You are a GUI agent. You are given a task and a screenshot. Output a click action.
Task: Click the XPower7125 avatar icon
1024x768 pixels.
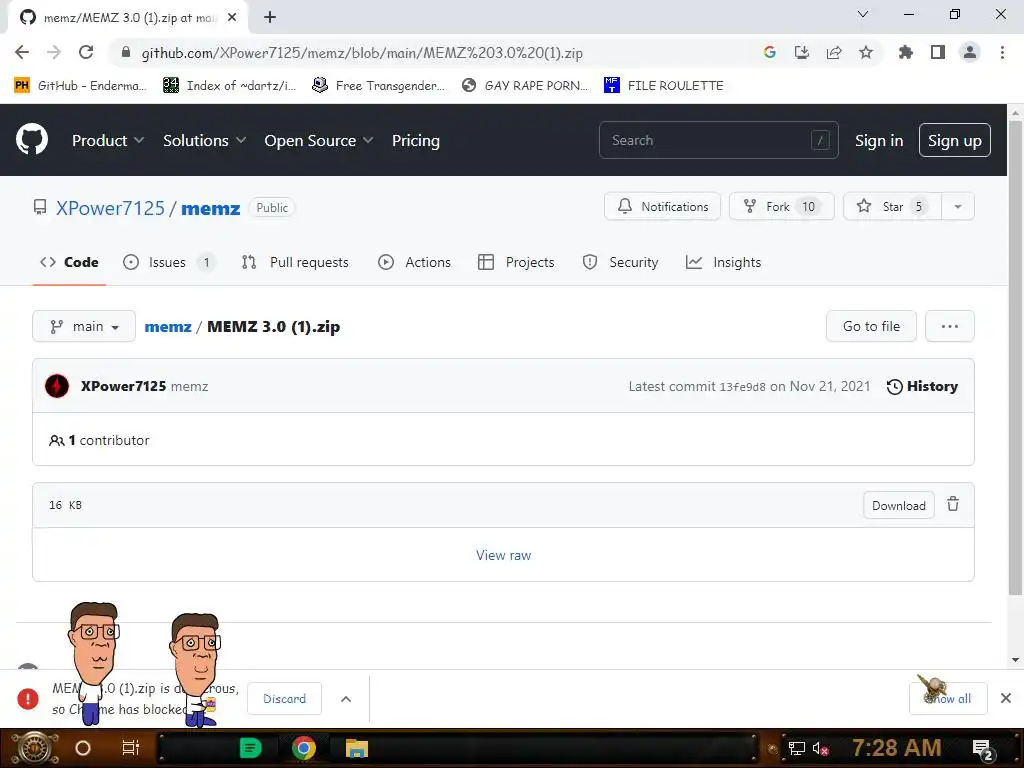57,386
